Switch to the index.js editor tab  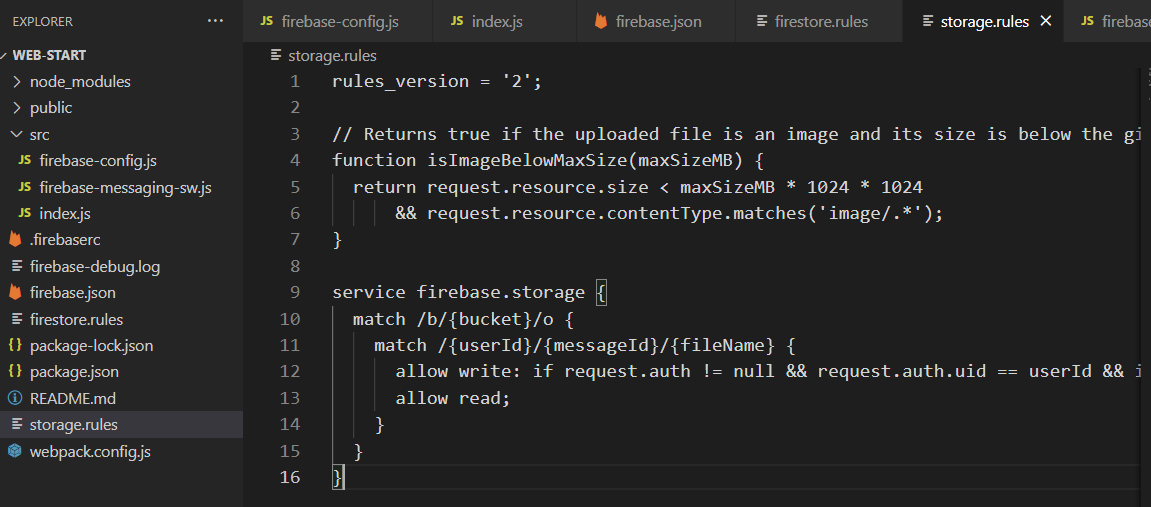[506, 21]
